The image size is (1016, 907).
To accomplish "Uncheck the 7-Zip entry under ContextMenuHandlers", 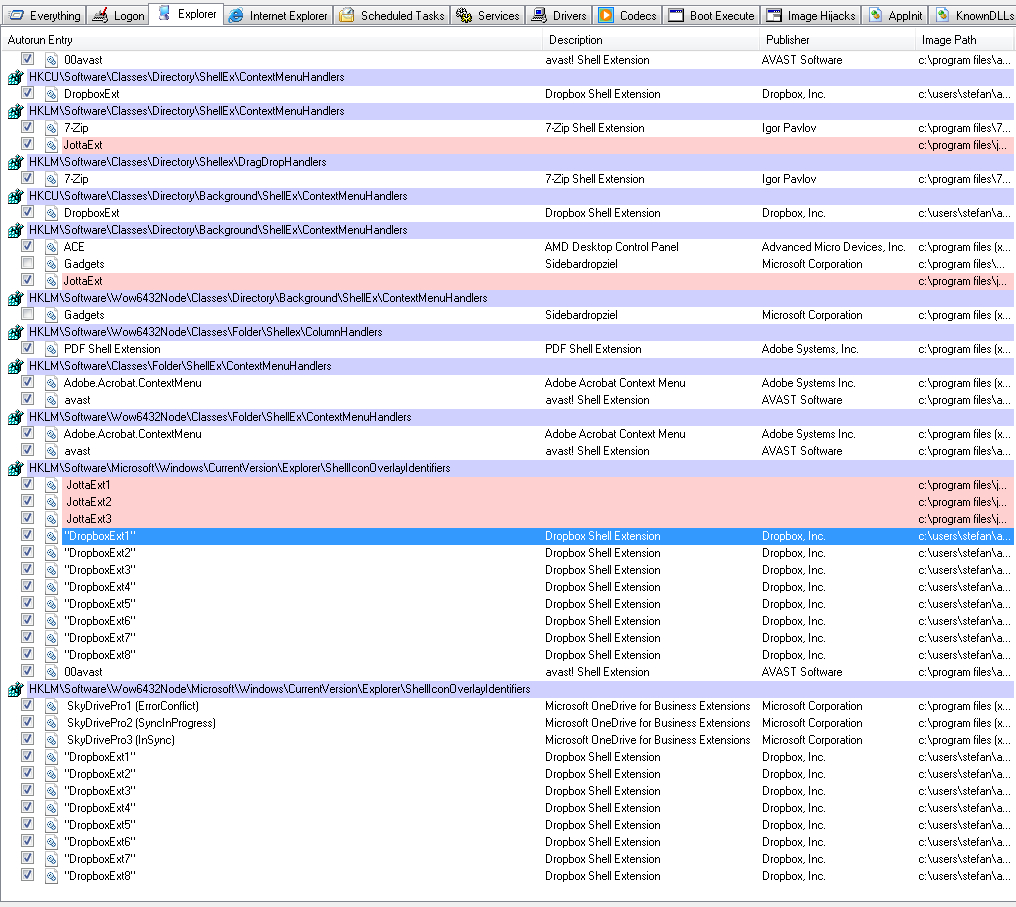I will 27,127.
